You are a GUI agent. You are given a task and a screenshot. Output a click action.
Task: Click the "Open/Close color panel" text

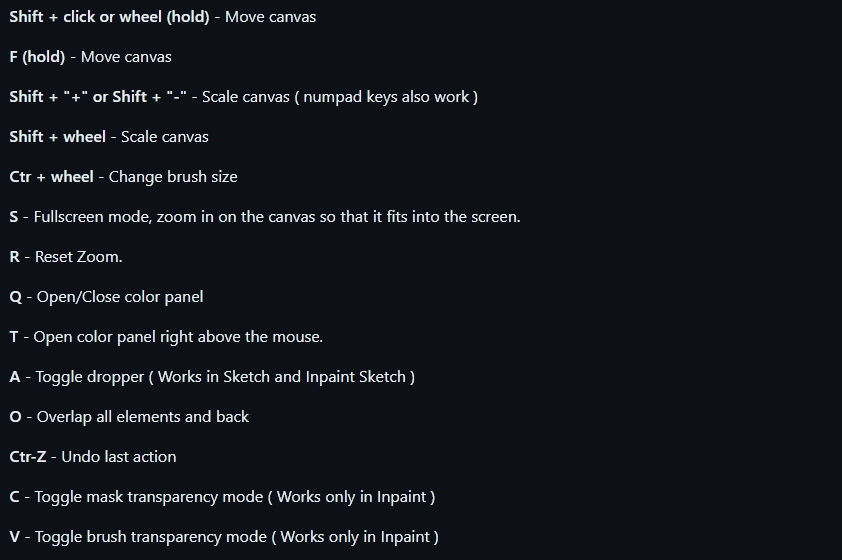pos(120,297)
